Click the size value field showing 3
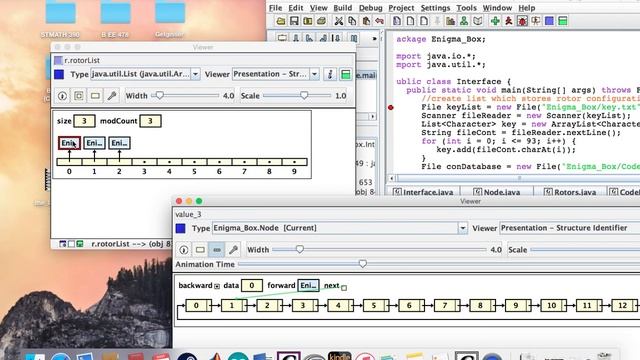The height and width of the screenshot is (360, 640). 84,121
